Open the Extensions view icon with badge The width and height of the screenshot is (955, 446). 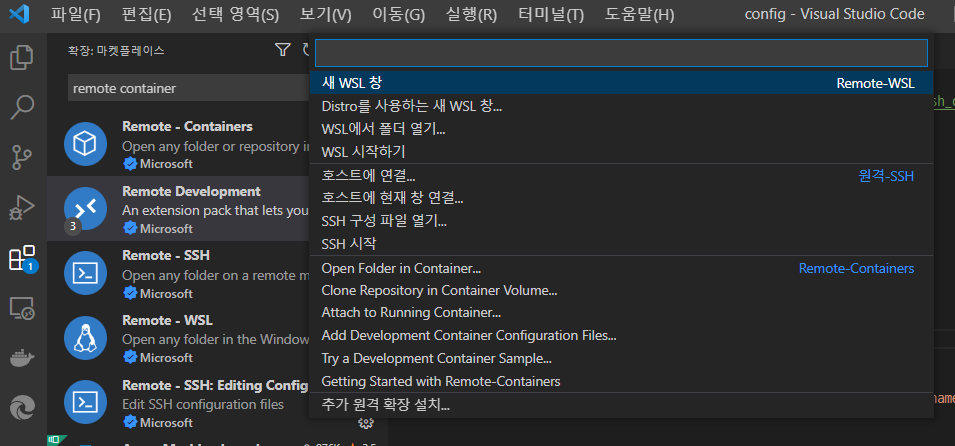(x=23, y=259)
